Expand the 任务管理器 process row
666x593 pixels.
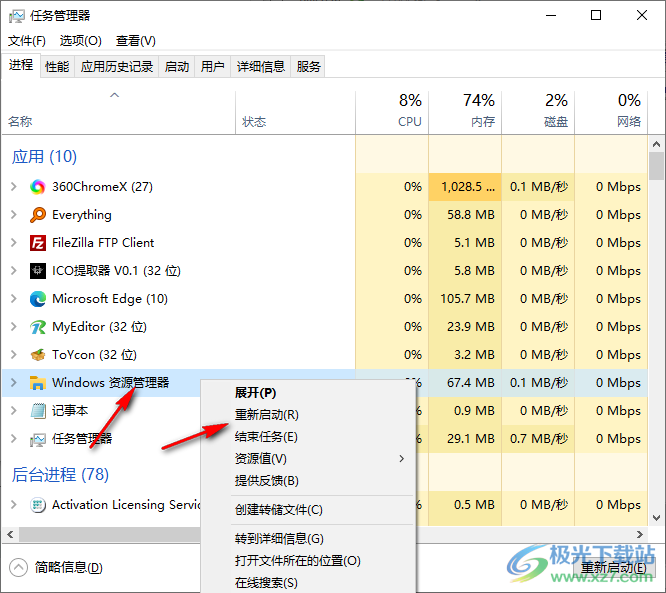(x=14, y=439)
